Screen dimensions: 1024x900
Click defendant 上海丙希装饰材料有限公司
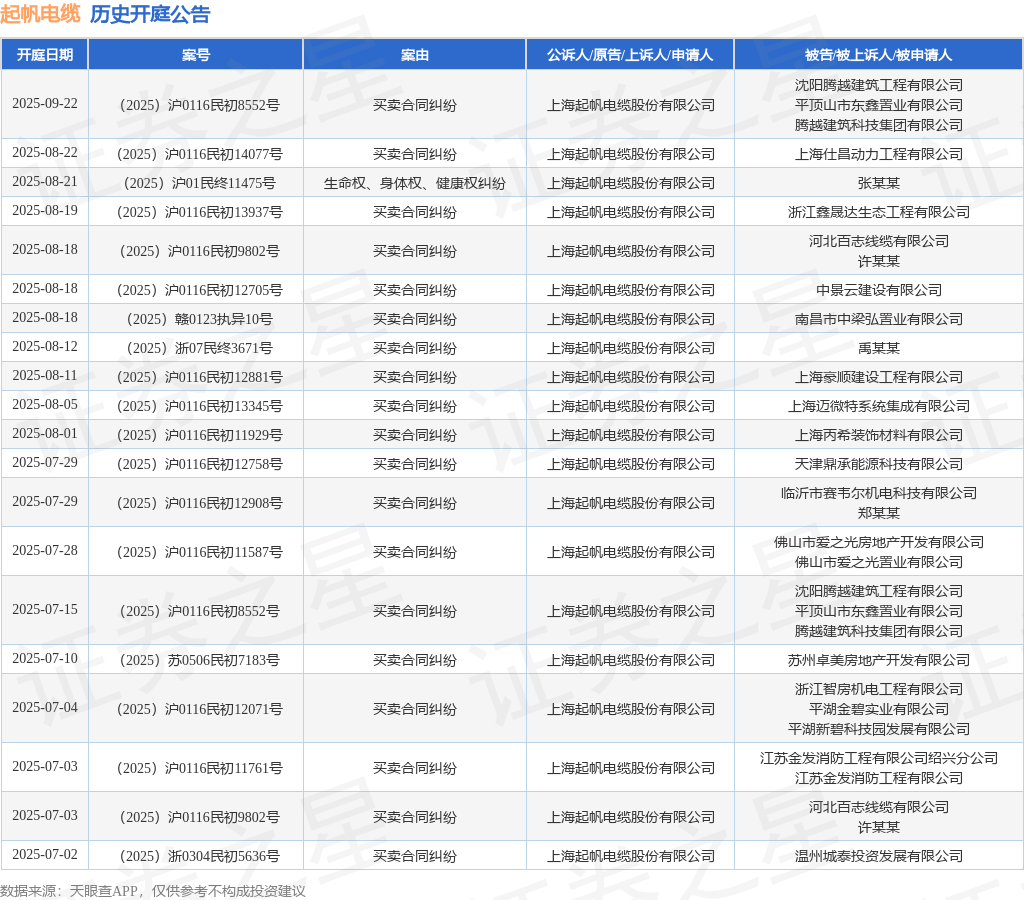coord(878,435)
